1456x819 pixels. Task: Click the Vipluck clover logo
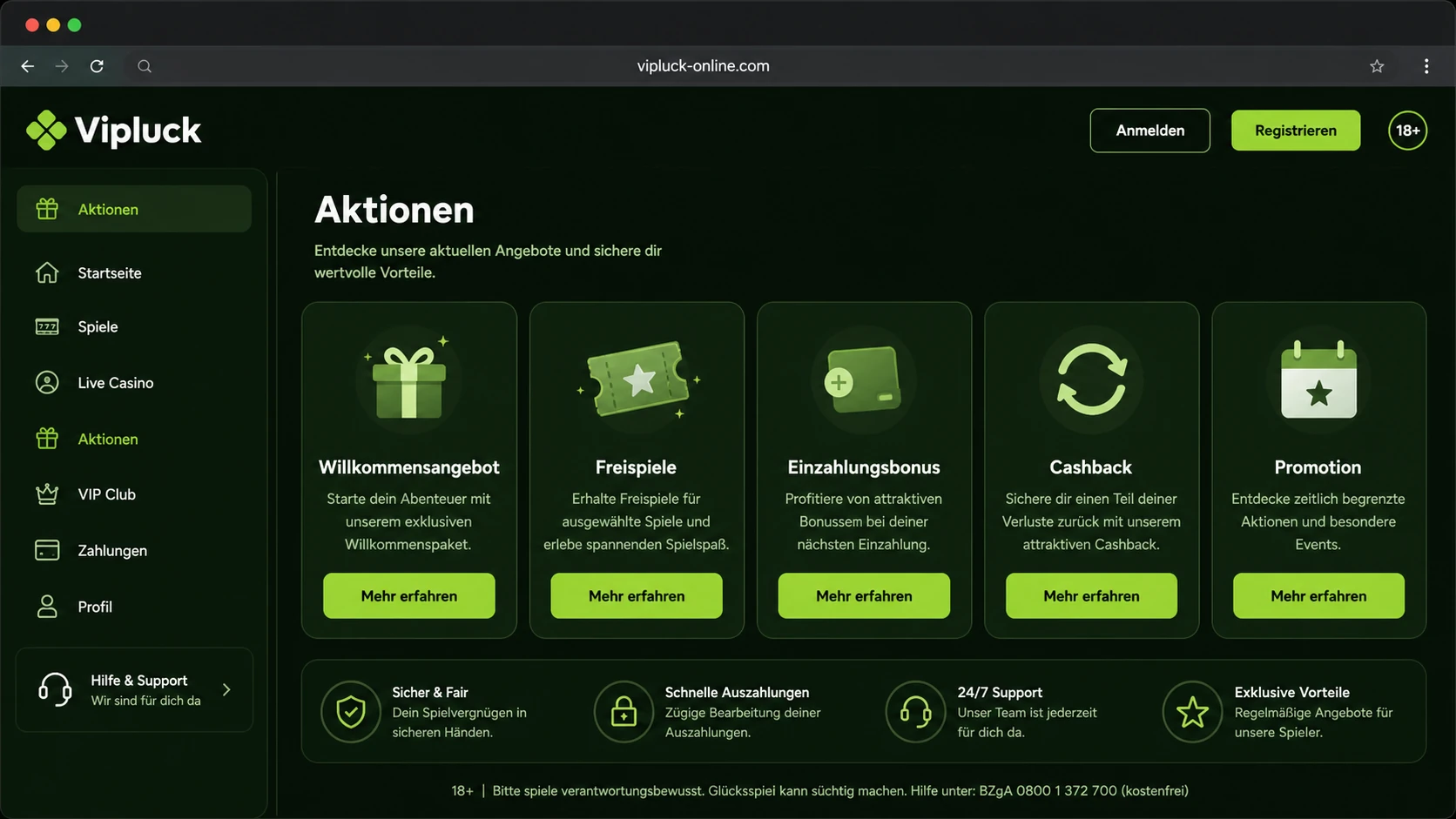tap(46, 131)
